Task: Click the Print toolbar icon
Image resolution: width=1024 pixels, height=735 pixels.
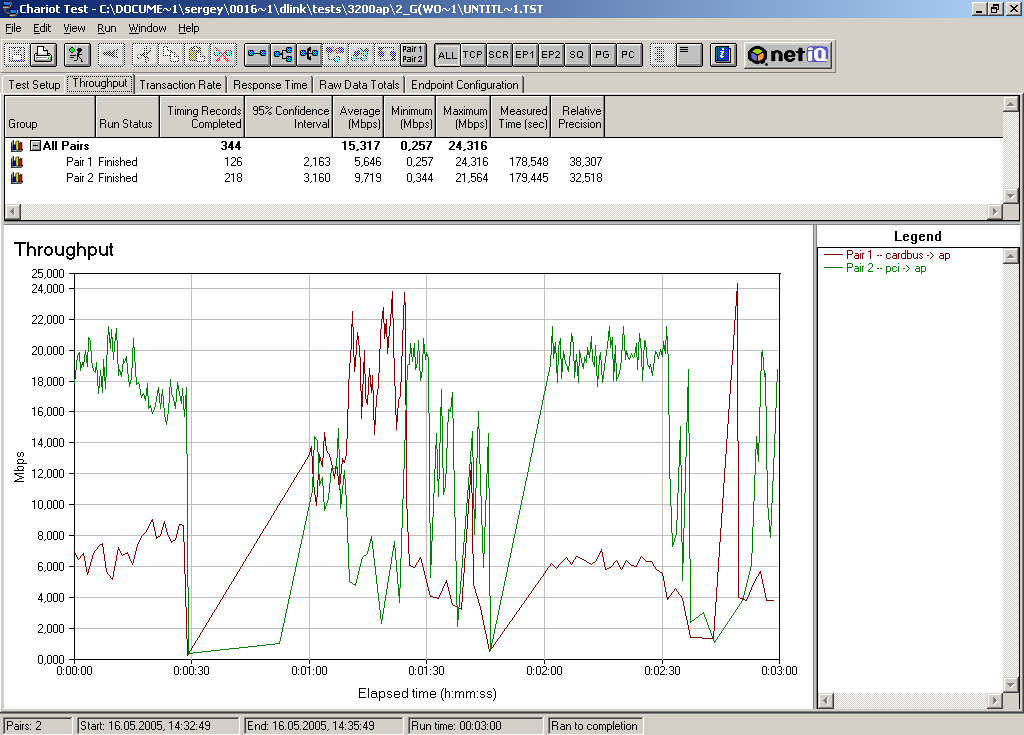Action: click(x=43, y=55)
